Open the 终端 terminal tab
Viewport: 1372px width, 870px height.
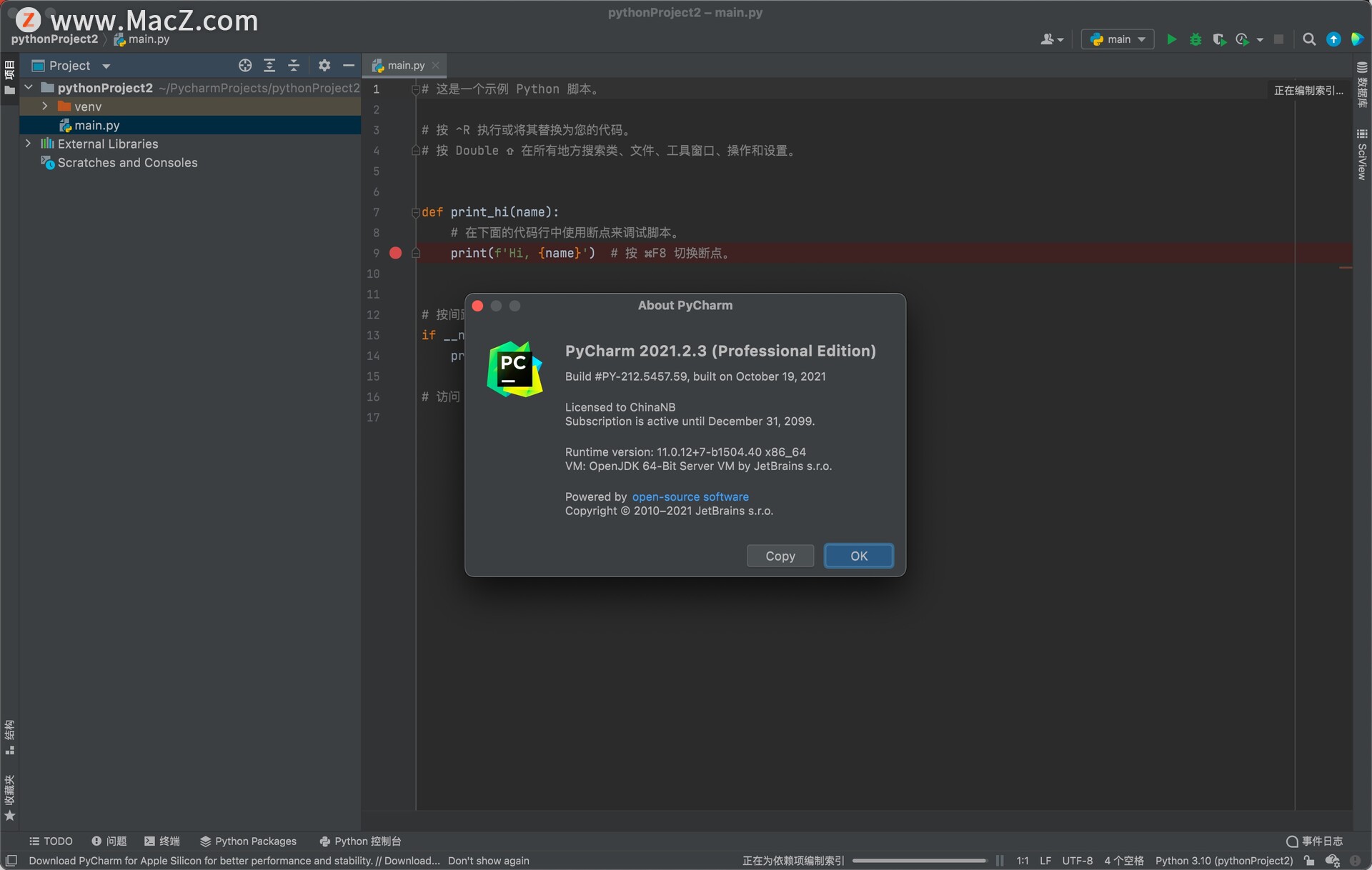162,841
